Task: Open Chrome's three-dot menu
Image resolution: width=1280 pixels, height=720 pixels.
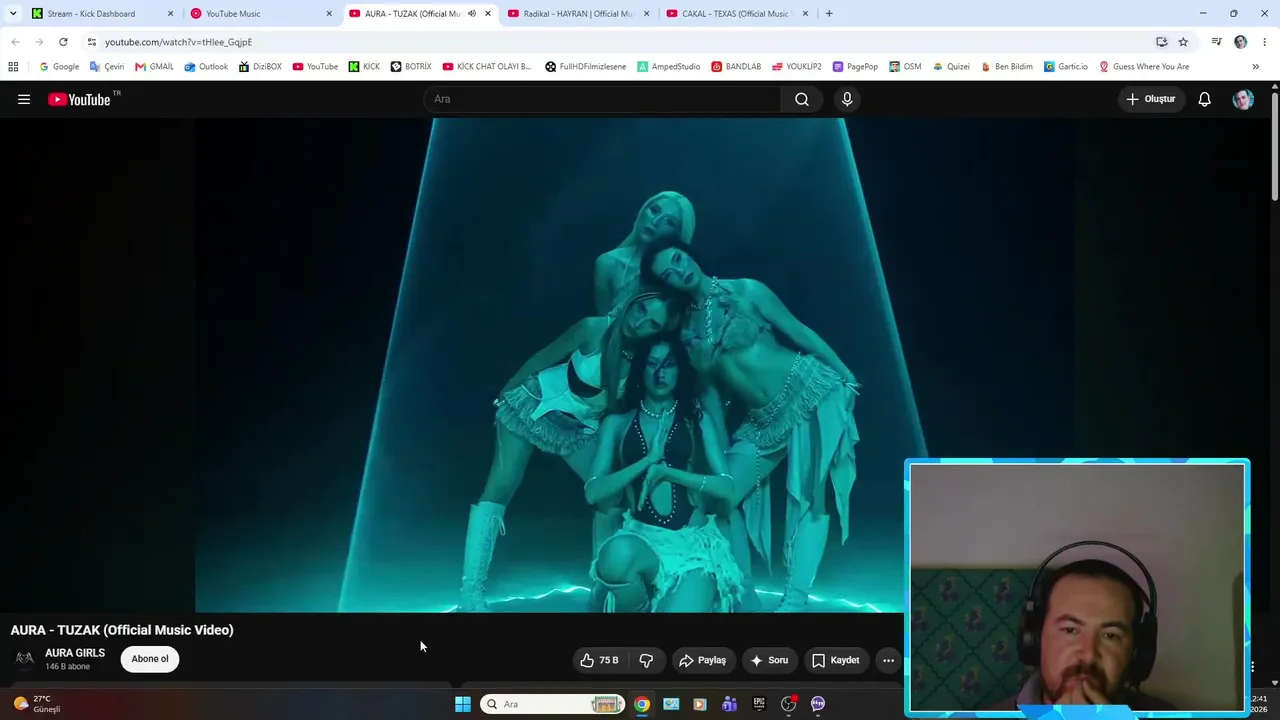Action: pyautogui.click(x=1265, y=42)
